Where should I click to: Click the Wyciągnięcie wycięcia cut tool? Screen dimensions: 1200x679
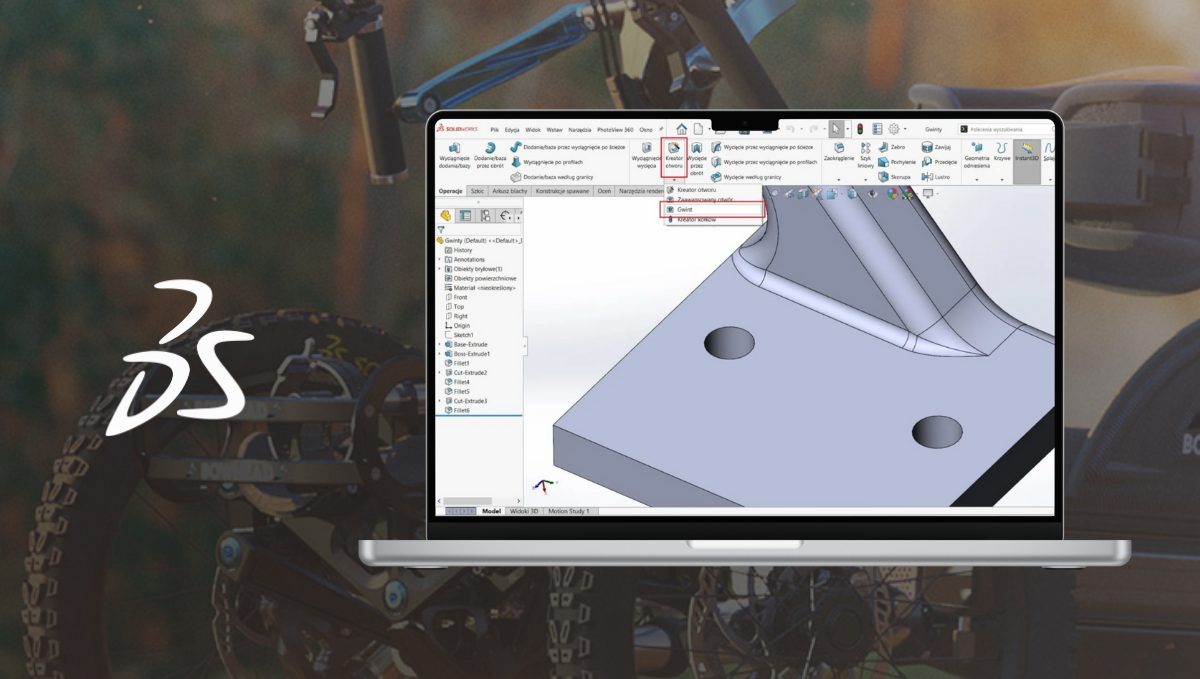pos(646,155)
